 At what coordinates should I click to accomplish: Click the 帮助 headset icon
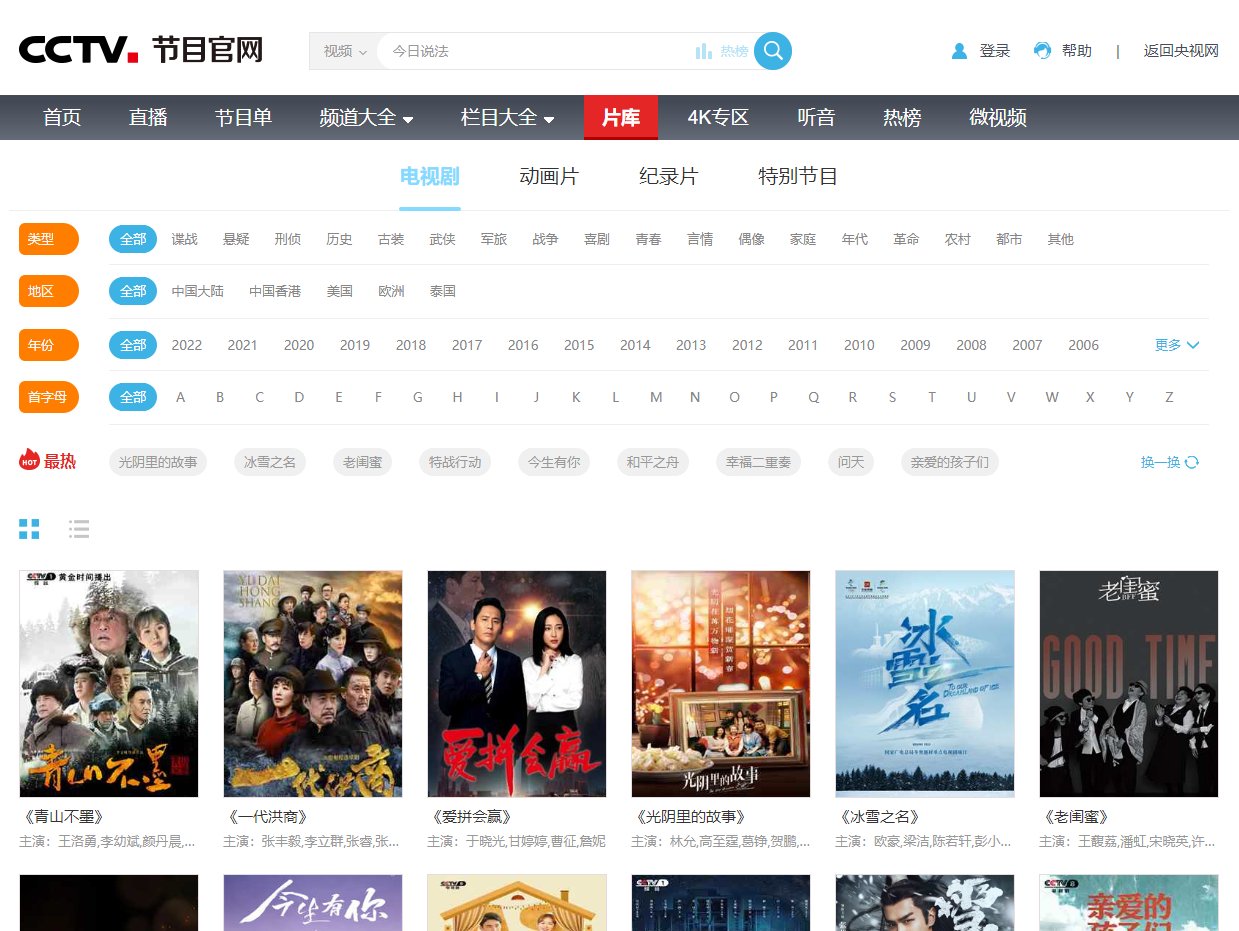[x=1043, y=51]
